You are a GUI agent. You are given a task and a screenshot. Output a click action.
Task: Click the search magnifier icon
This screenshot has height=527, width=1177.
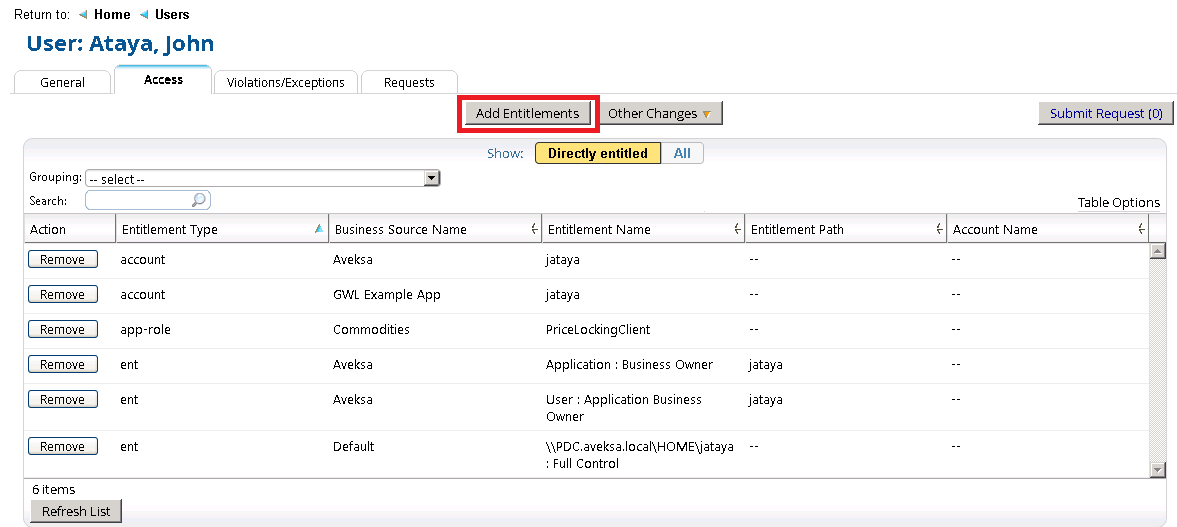pos(199,201)
